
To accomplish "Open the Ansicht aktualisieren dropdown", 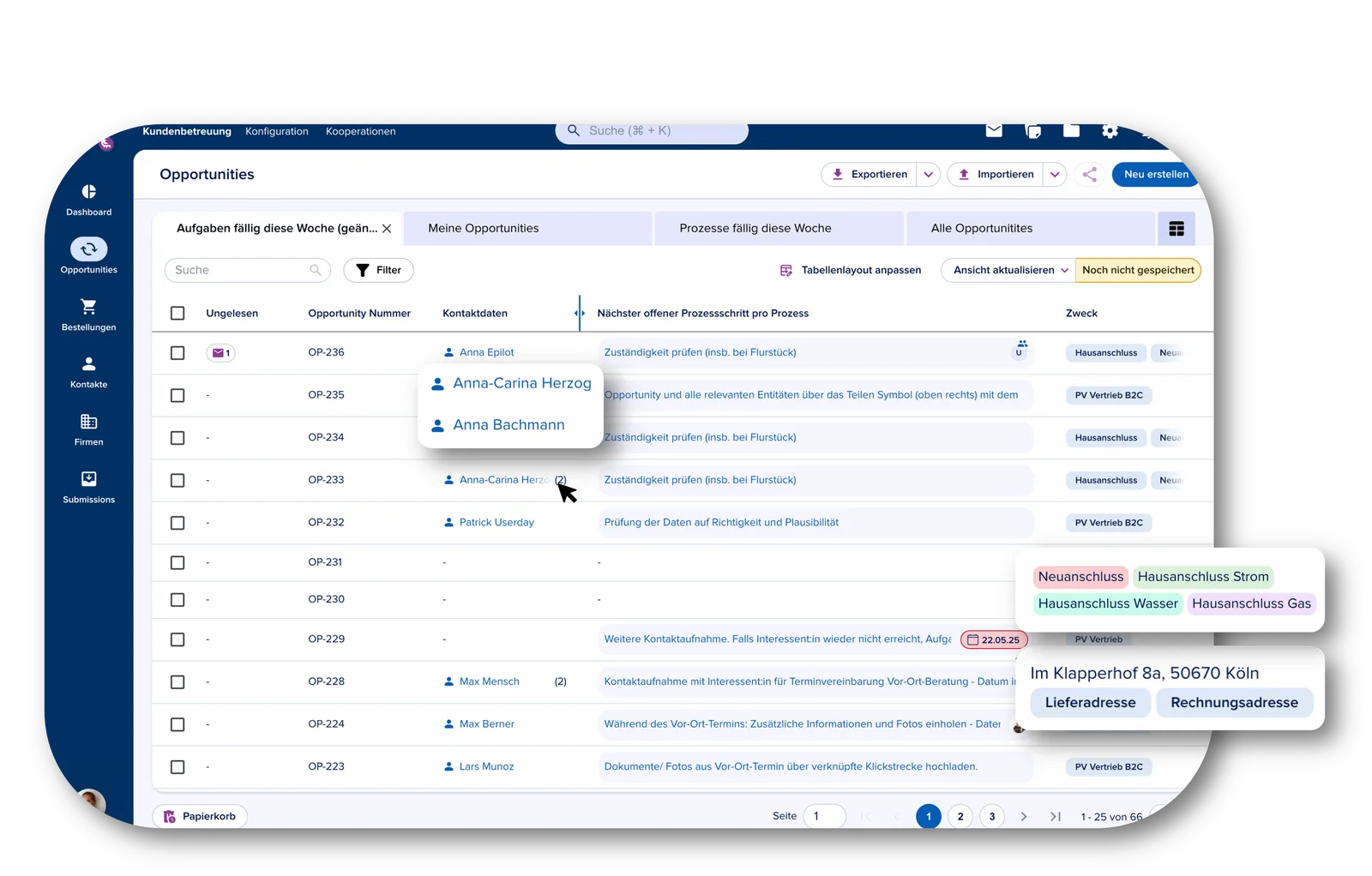I will 1007,271.
